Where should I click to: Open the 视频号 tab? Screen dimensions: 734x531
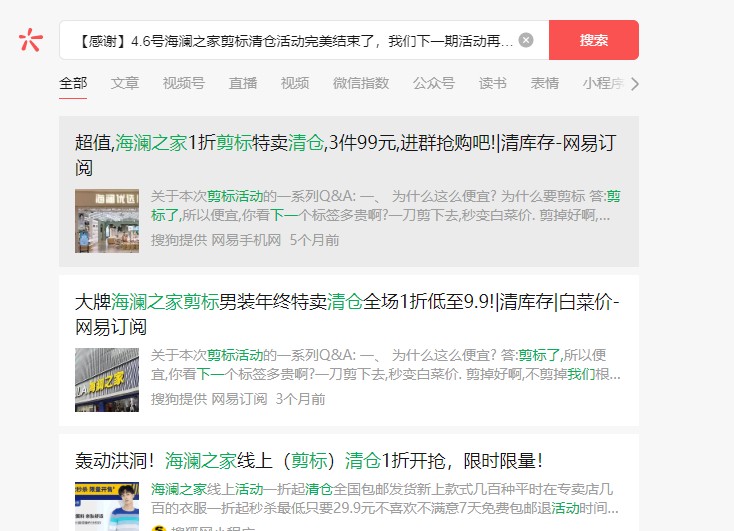(184, 83)
